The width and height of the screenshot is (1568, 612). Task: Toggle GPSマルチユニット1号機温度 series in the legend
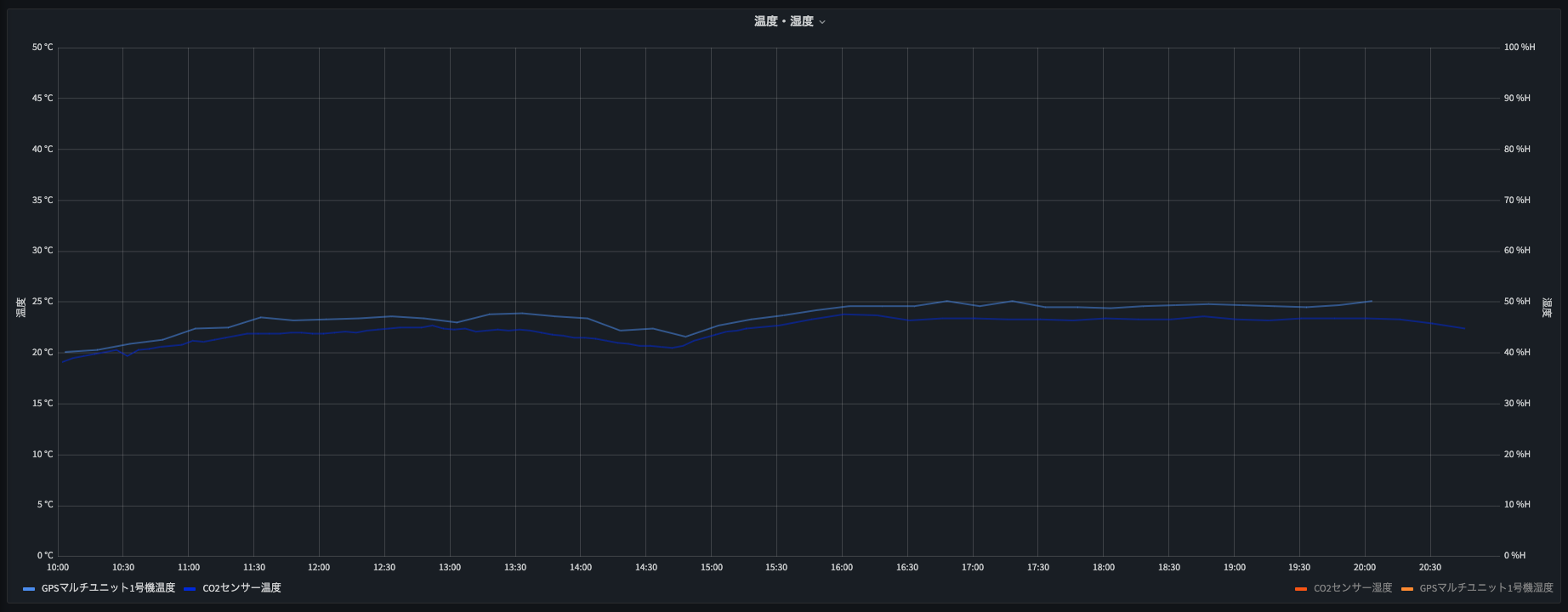tap(108, 588)
